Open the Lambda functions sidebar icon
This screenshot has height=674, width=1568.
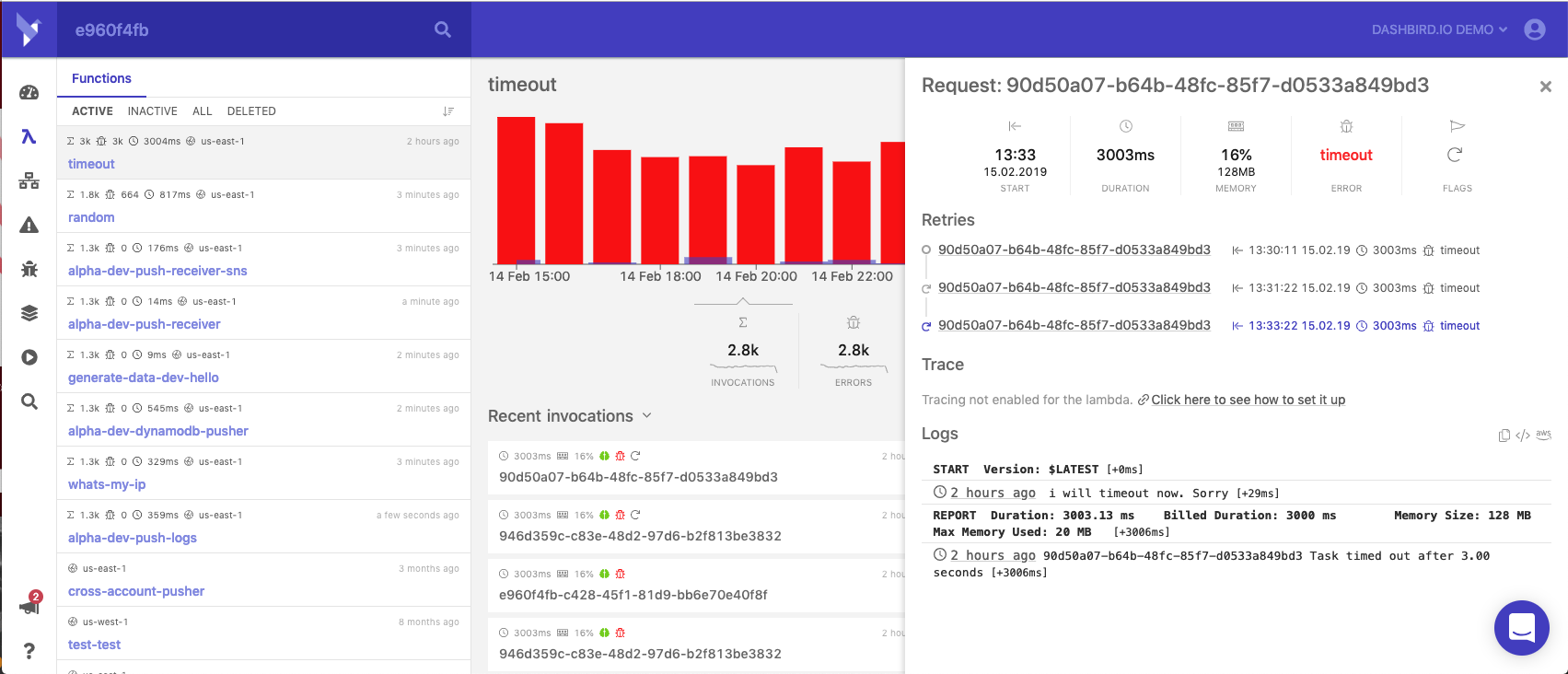pyautogui.click(x=29, y=136)
